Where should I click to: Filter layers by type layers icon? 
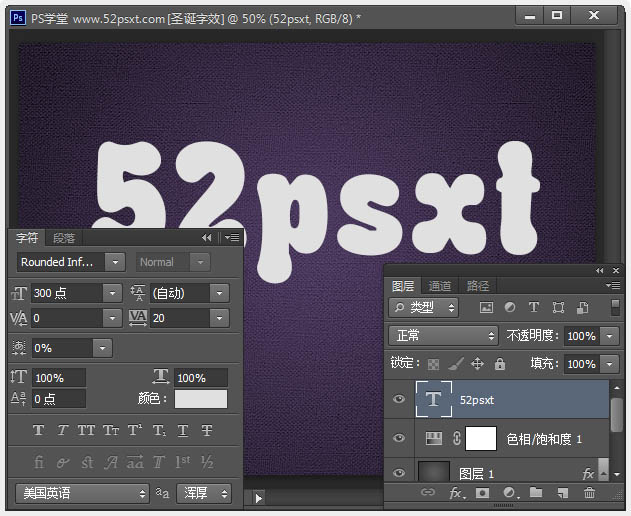[x=534, y=308]
